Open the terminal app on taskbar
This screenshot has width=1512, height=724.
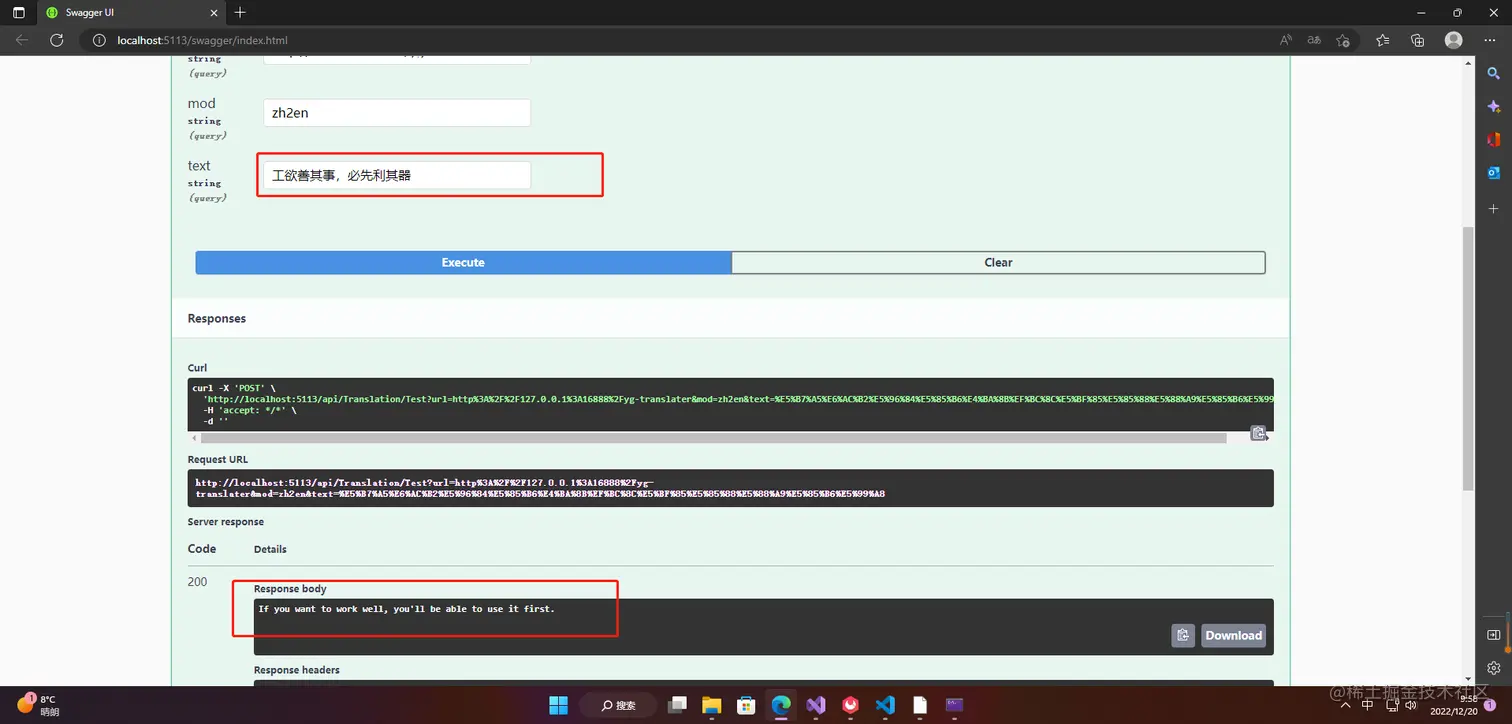pos(954,705)
